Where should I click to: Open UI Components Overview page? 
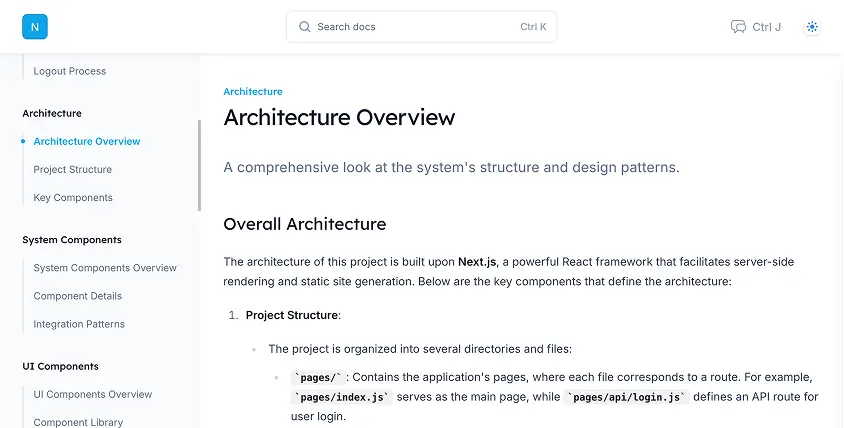tap(93, 394)
